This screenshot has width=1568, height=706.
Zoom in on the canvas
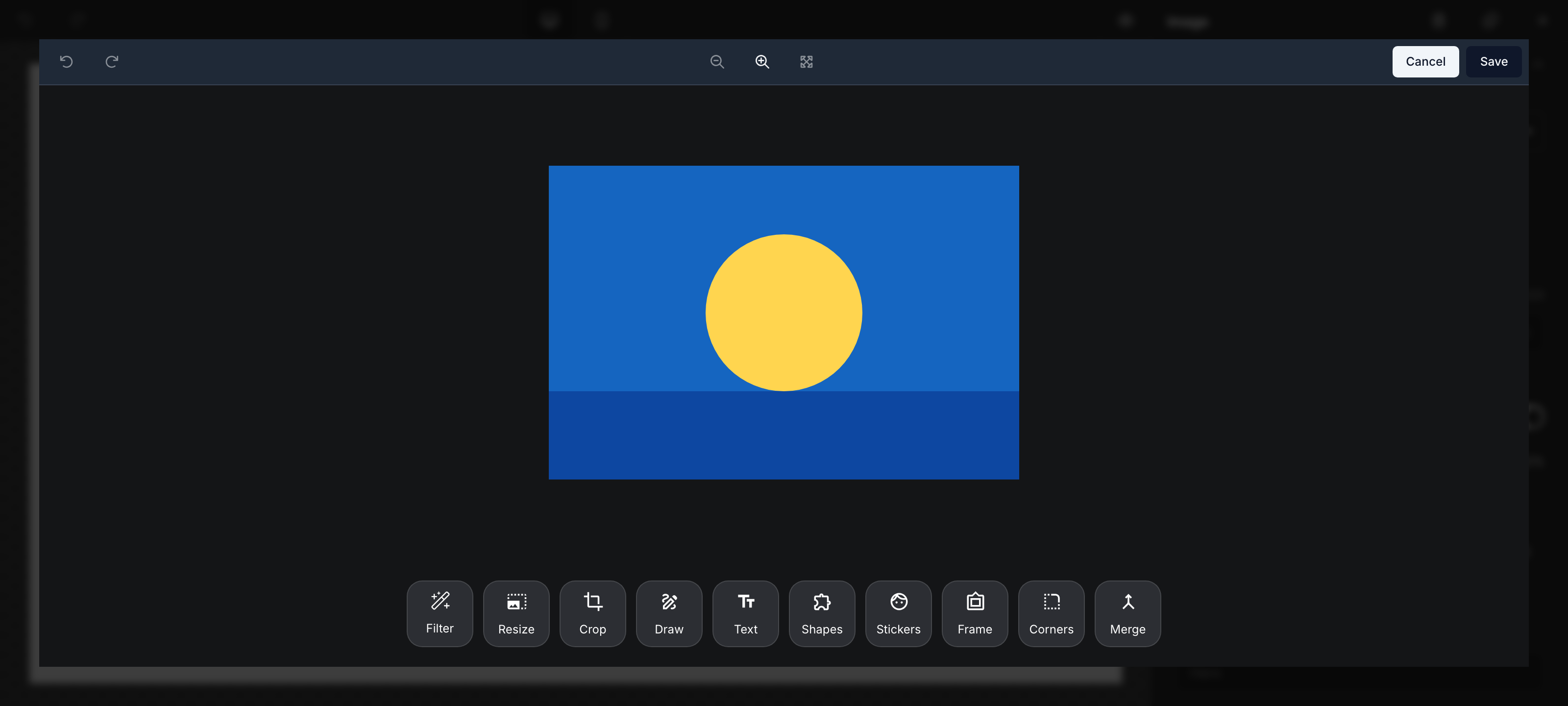[762, 61]
